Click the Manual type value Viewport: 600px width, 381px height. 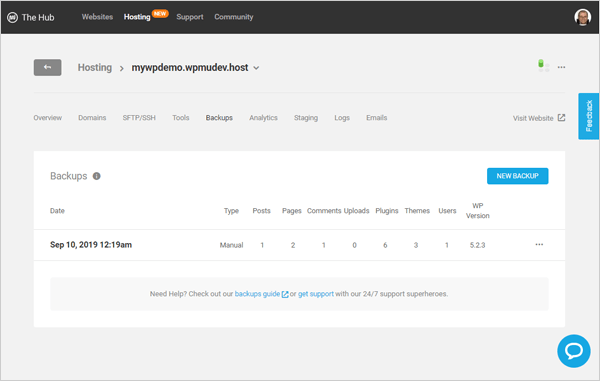(231, 245)
